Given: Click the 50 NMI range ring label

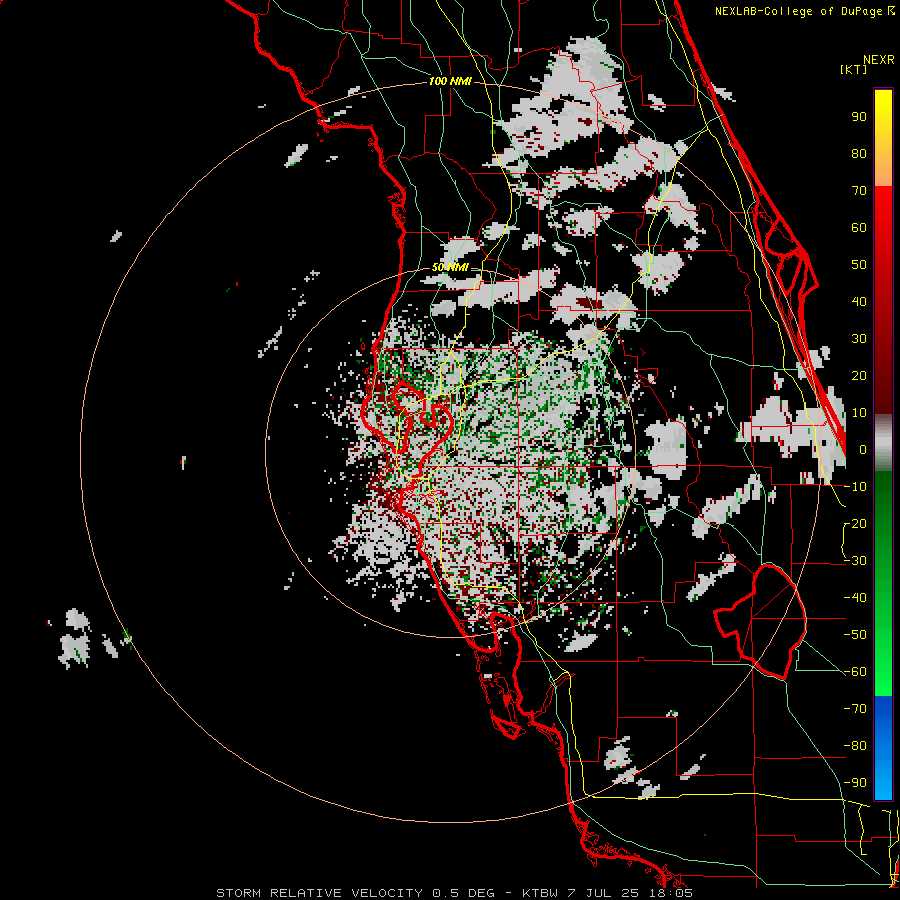Looking at the screenshot, I should point(450,267).
